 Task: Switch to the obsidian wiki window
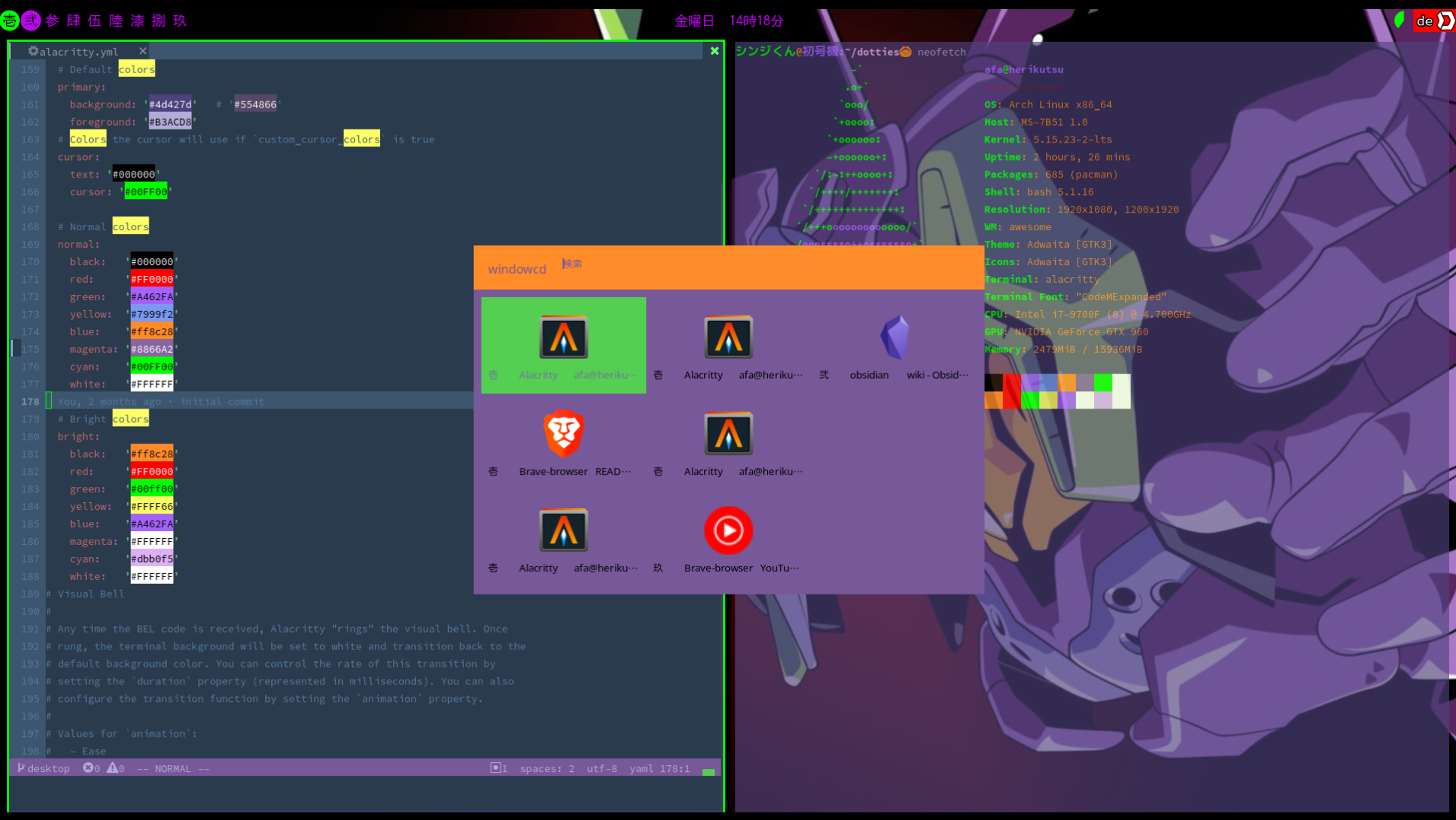pyautogui.click(x=893, y=345)
